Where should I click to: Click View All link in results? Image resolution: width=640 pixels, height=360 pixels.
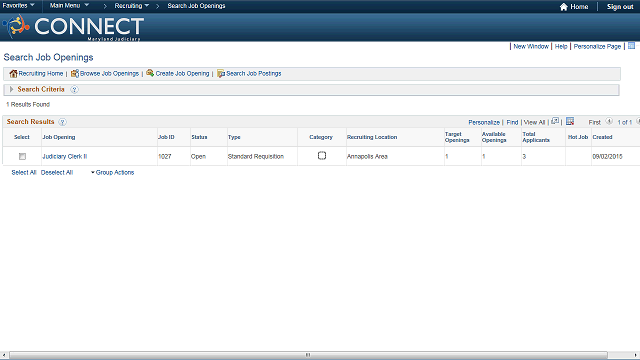click(534, 122)
